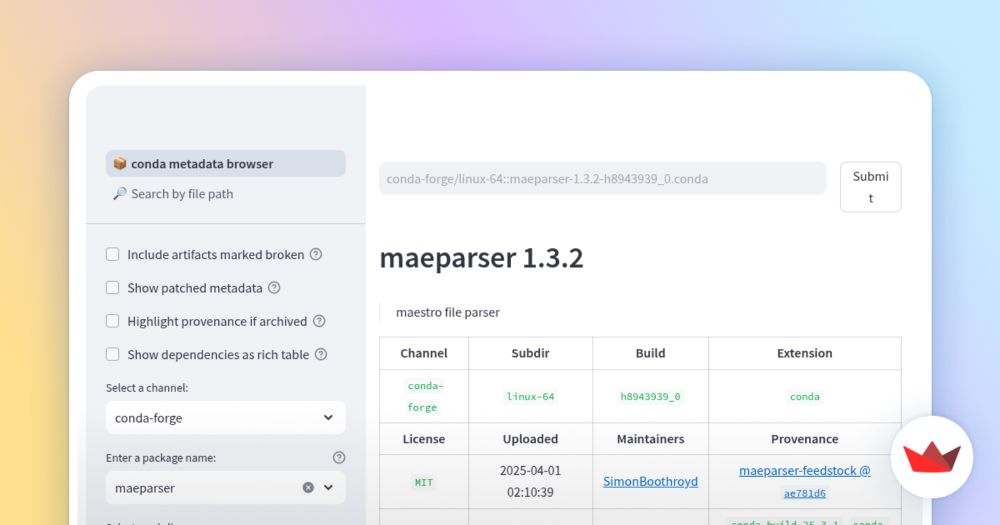1000x525 pixels.
Task: Enable Show dependencies as rich table checkbox
Action: (x=113, y=354)
